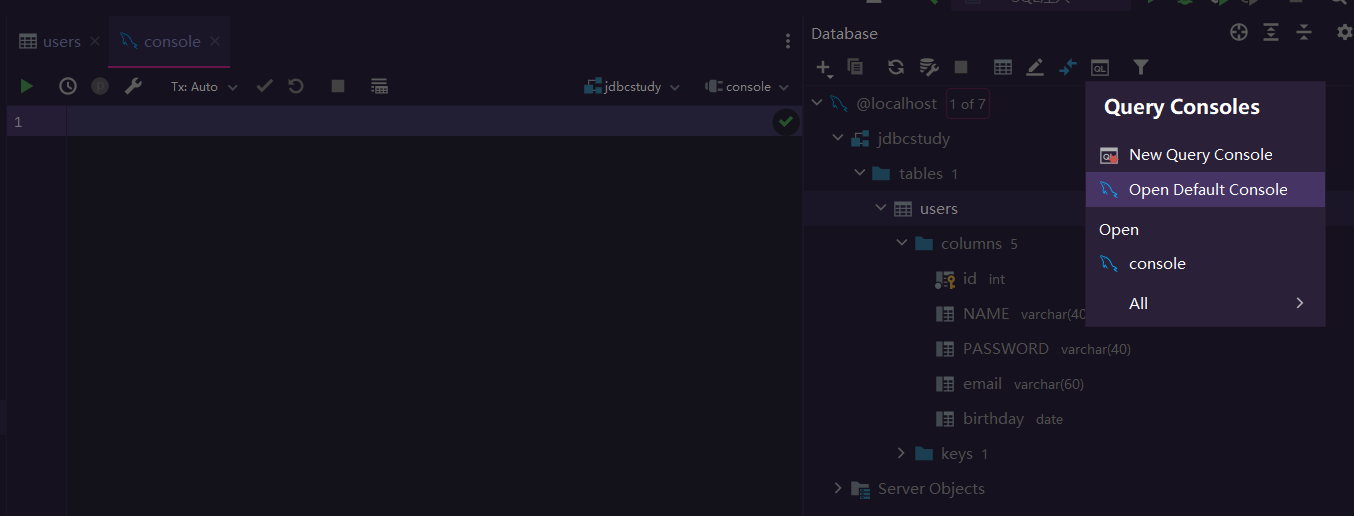Expand the Server Objects node
The width and height of the screenshot is (1354, 516).
tap(838, 488)
